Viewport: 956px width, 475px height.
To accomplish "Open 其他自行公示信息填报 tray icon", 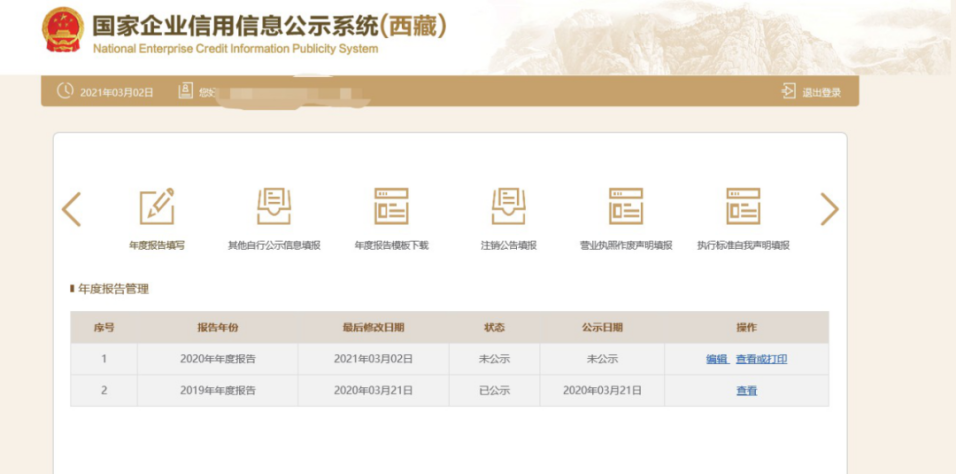I will 274,206.
